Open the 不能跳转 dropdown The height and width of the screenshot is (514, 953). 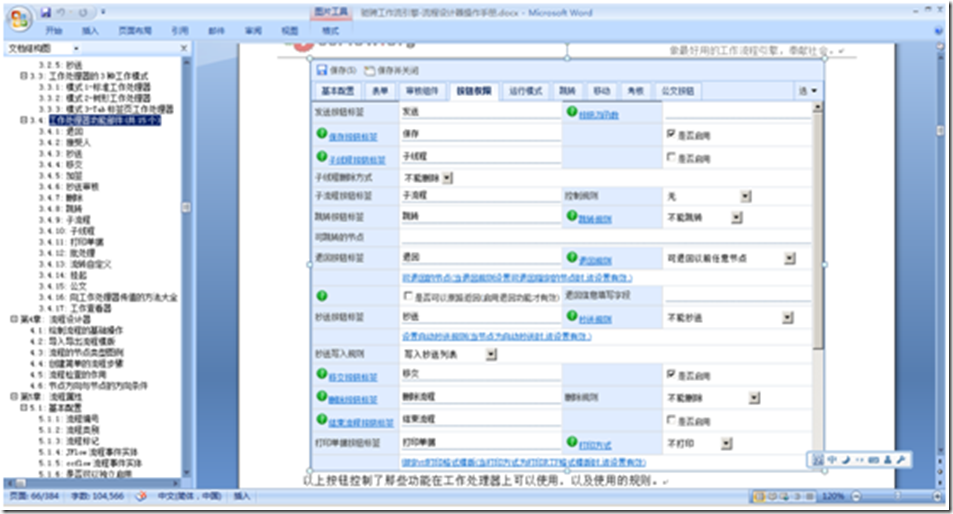[737, 217]
